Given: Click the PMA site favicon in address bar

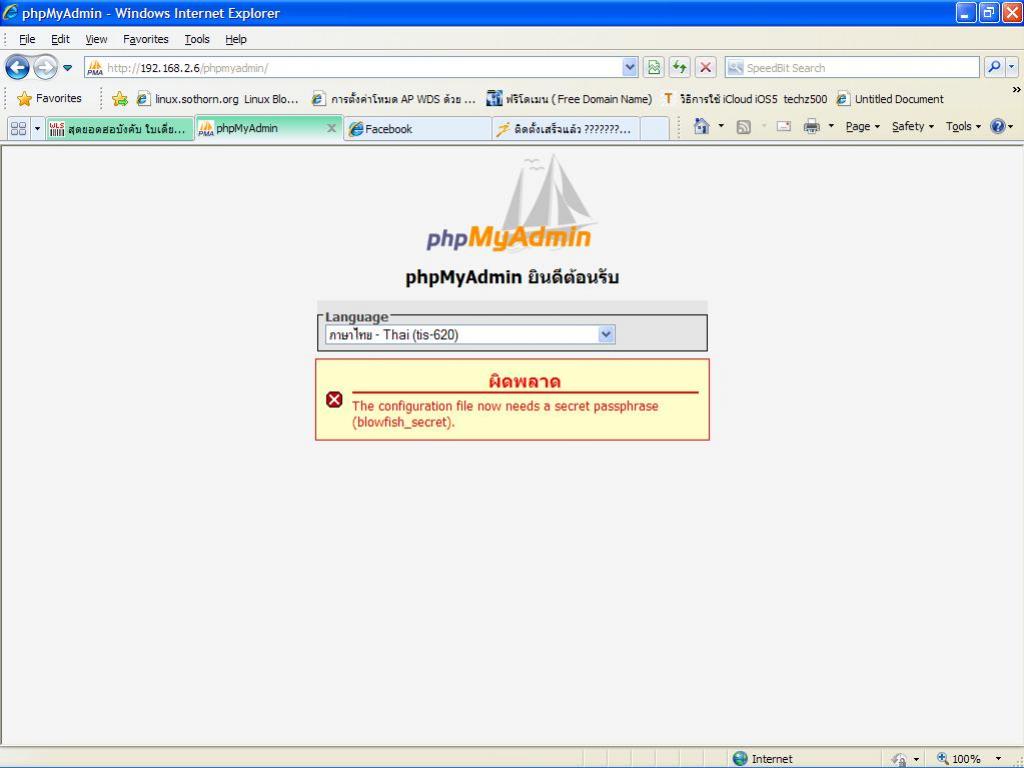Looking at the screenshot, I should click(95, 67).
